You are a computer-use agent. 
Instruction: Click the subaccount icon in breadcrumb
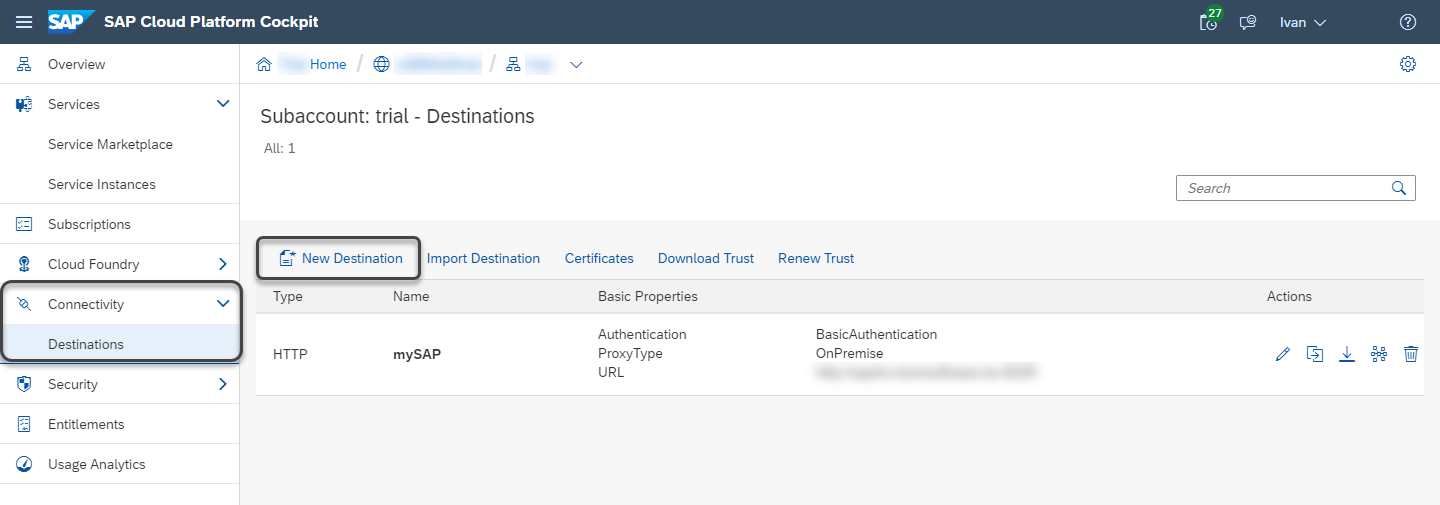point(513,64)
